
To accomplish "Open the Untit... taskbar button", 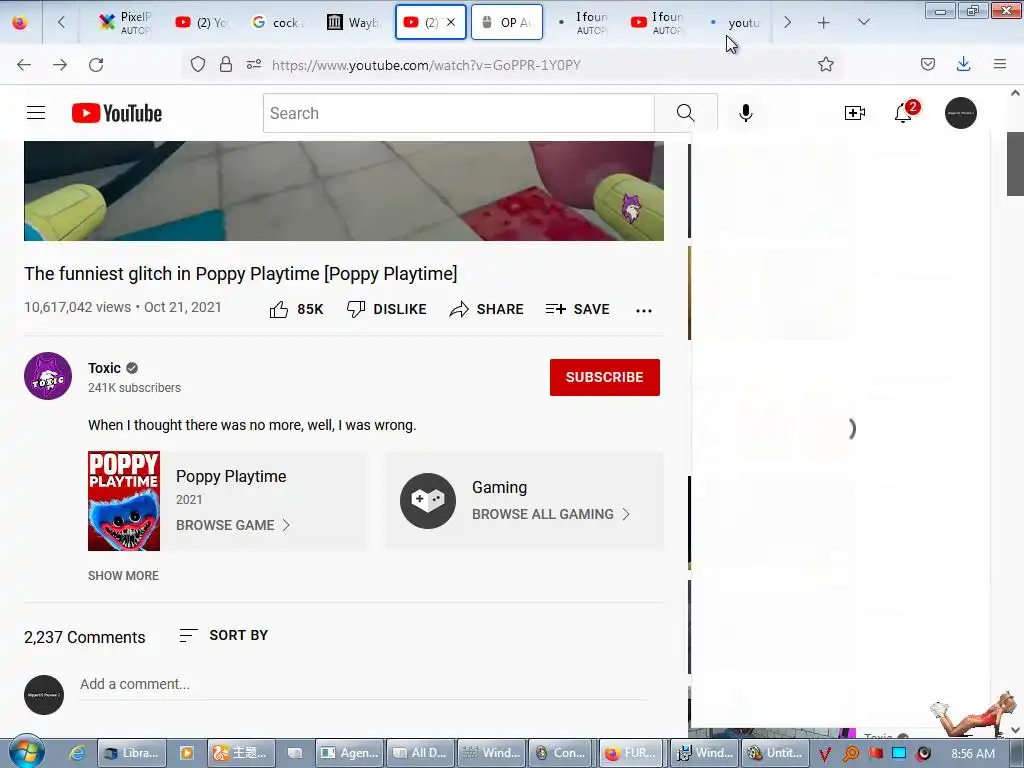I will (x=775, y=753).
